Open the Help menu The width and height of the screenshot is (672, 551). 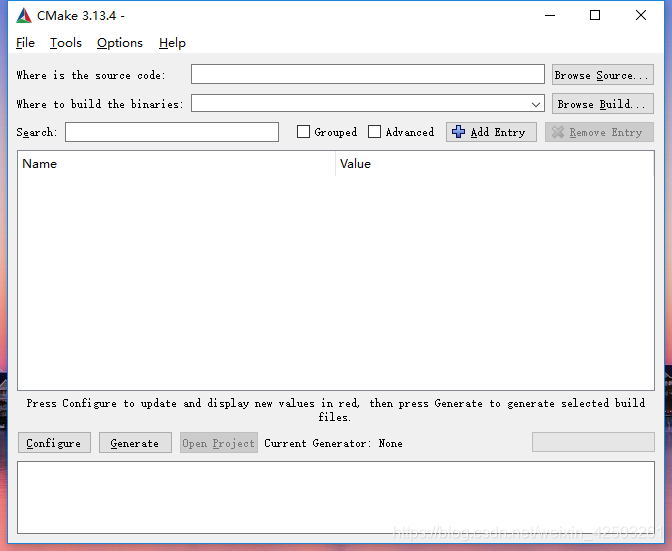click(x=172, y=43)
